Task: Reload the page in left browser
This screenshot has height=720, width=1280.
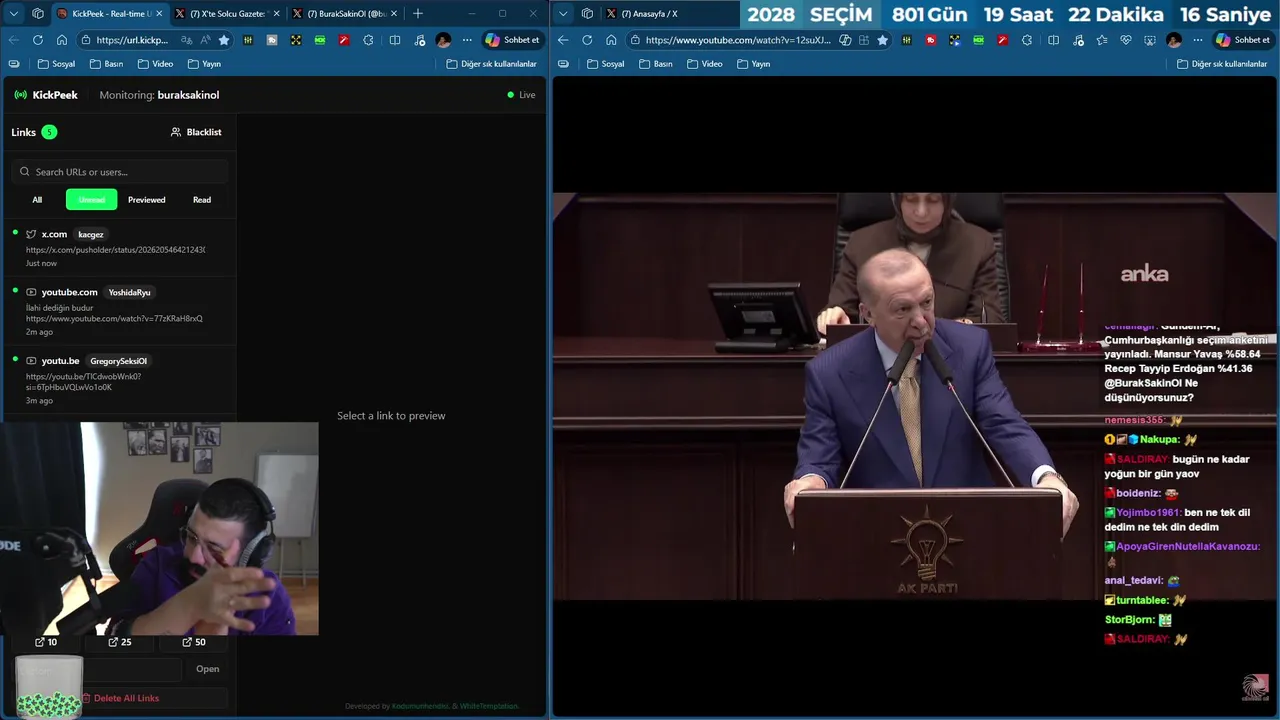Action: 38,40
